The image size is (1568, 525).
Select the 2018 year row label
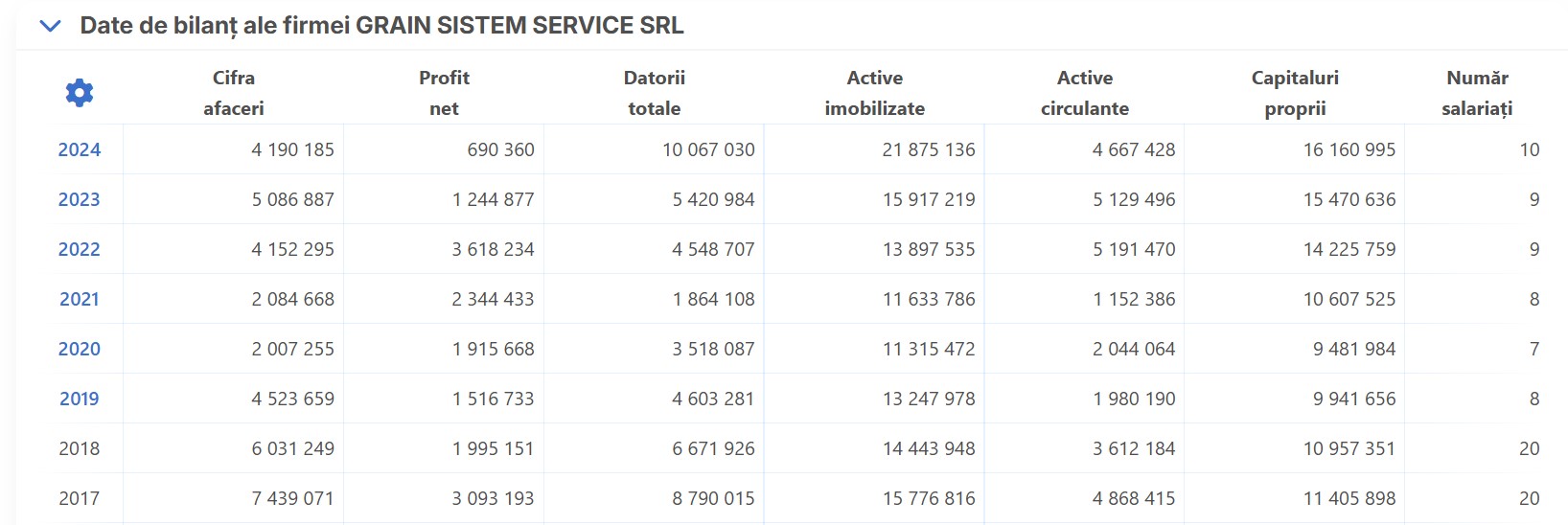click(x=80, y=448)
